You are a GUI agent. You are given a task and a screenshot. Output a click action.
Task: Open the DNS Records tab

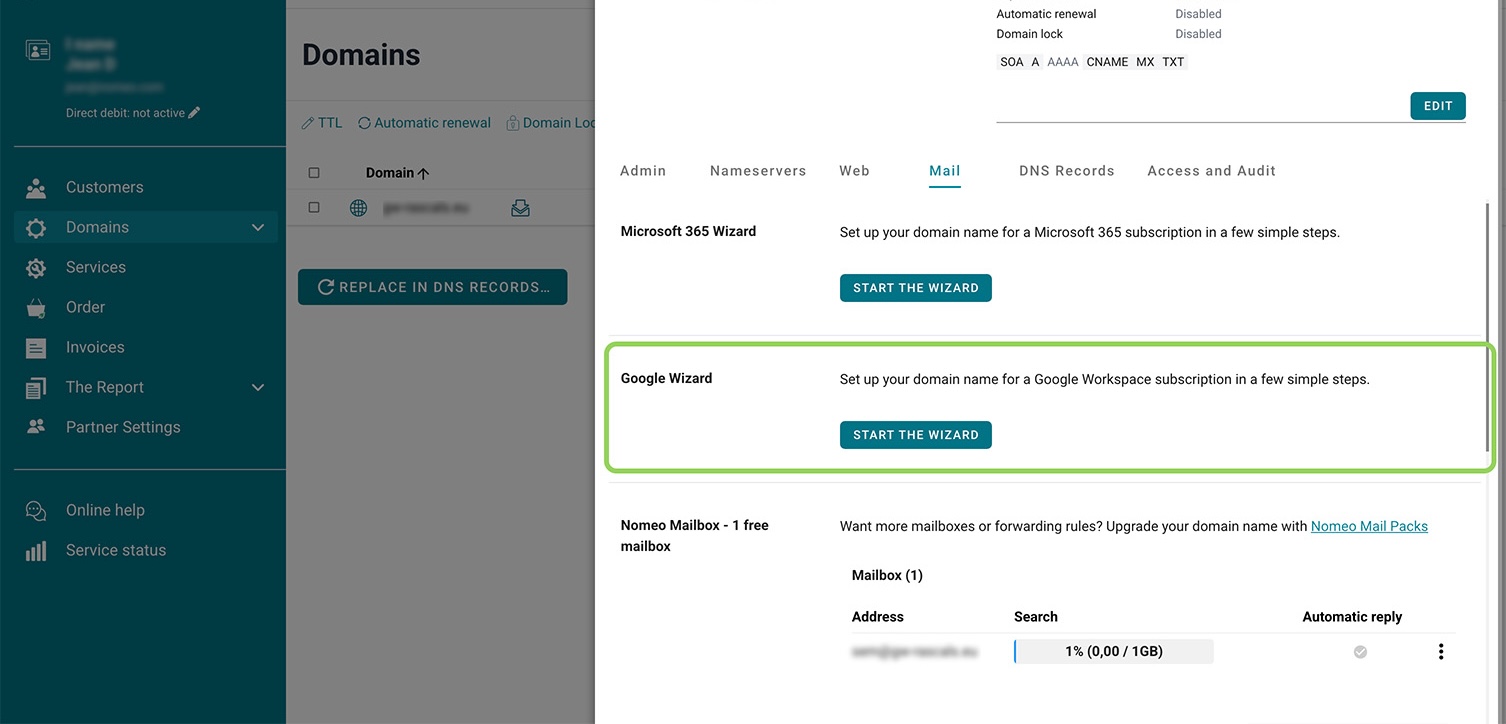(x=1067, y=171)
